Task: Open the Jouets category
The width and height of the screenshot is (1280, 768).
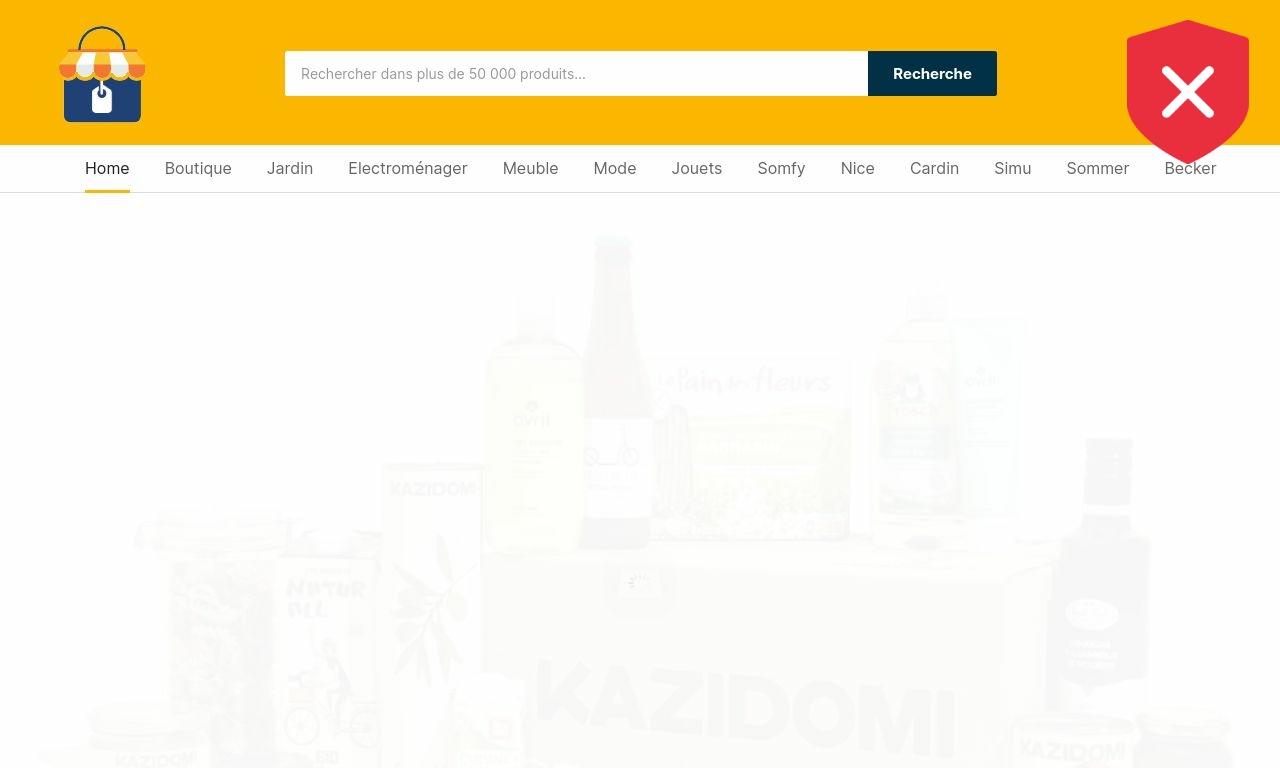Action: (x=697, y=169)
